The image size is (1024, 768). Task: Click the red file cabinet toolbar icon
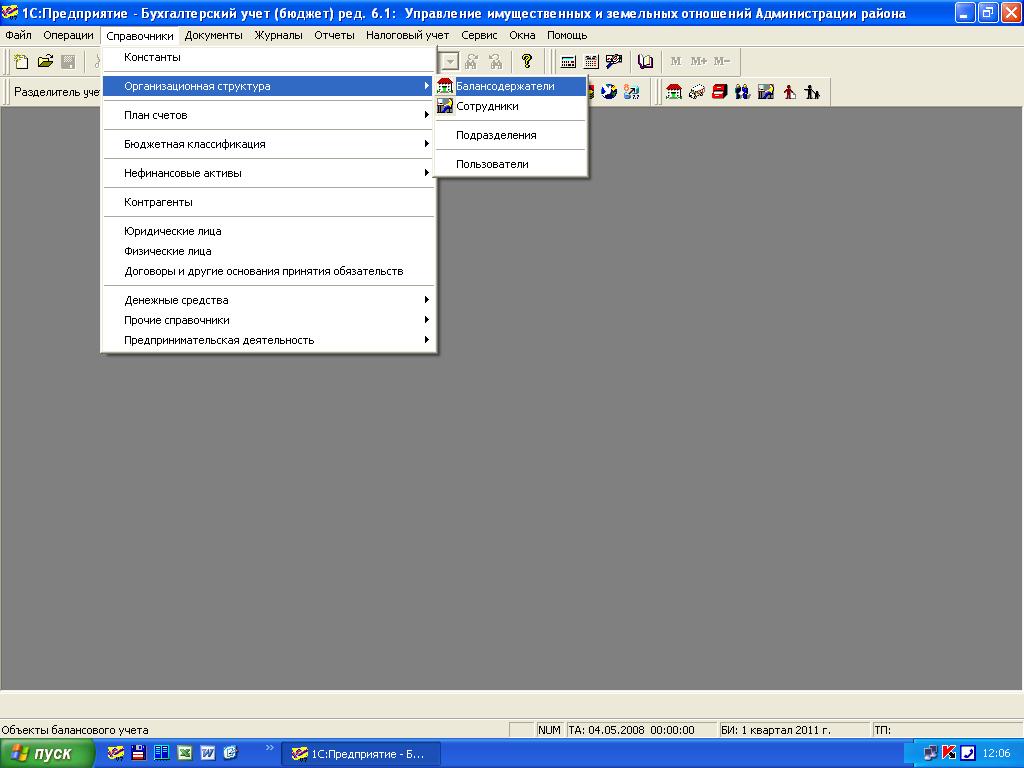(x=720, y=92)
